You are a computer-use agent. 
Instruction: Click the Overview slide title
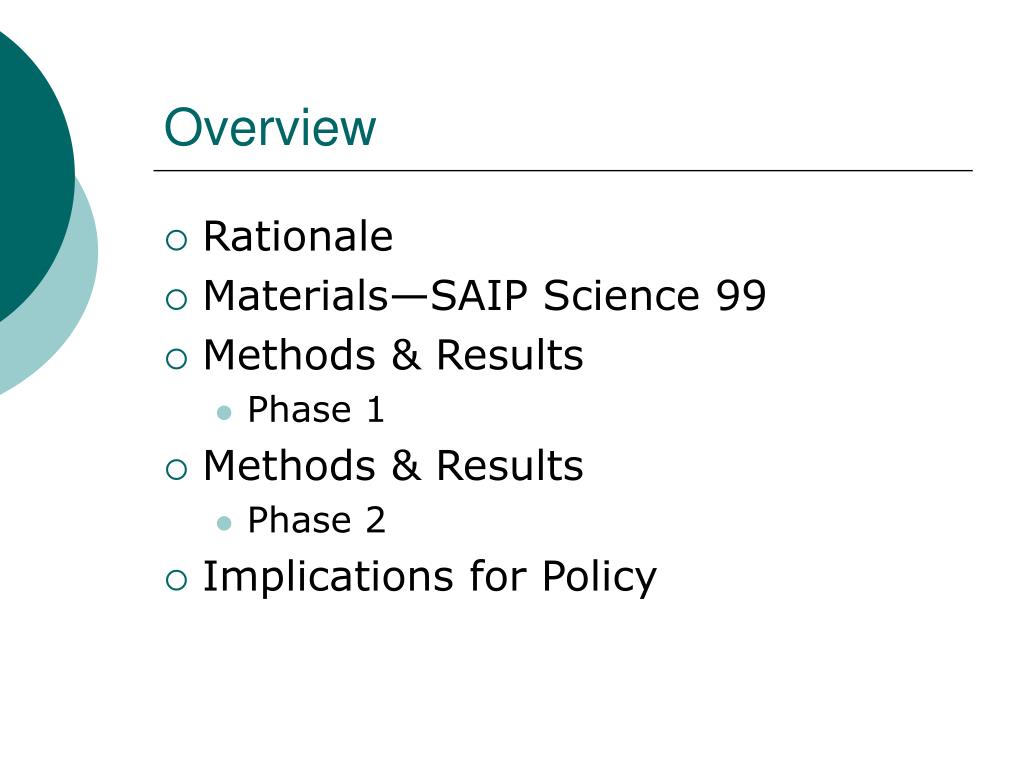[270, 127]
